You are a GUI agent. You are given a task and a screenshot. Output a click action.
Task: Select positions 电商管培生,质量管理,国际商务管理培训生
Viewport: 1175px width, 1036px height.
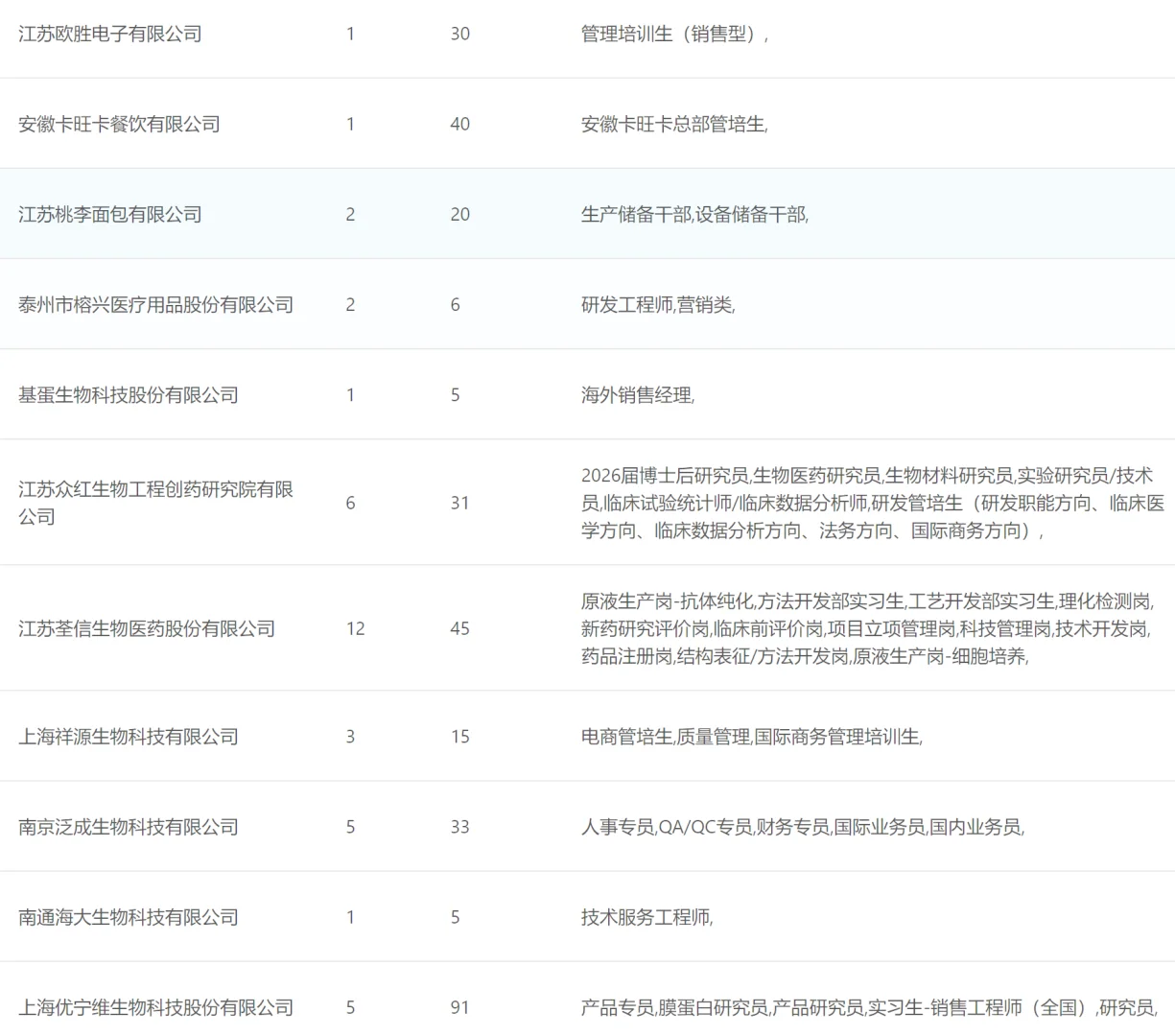click(x=752, y=737)
